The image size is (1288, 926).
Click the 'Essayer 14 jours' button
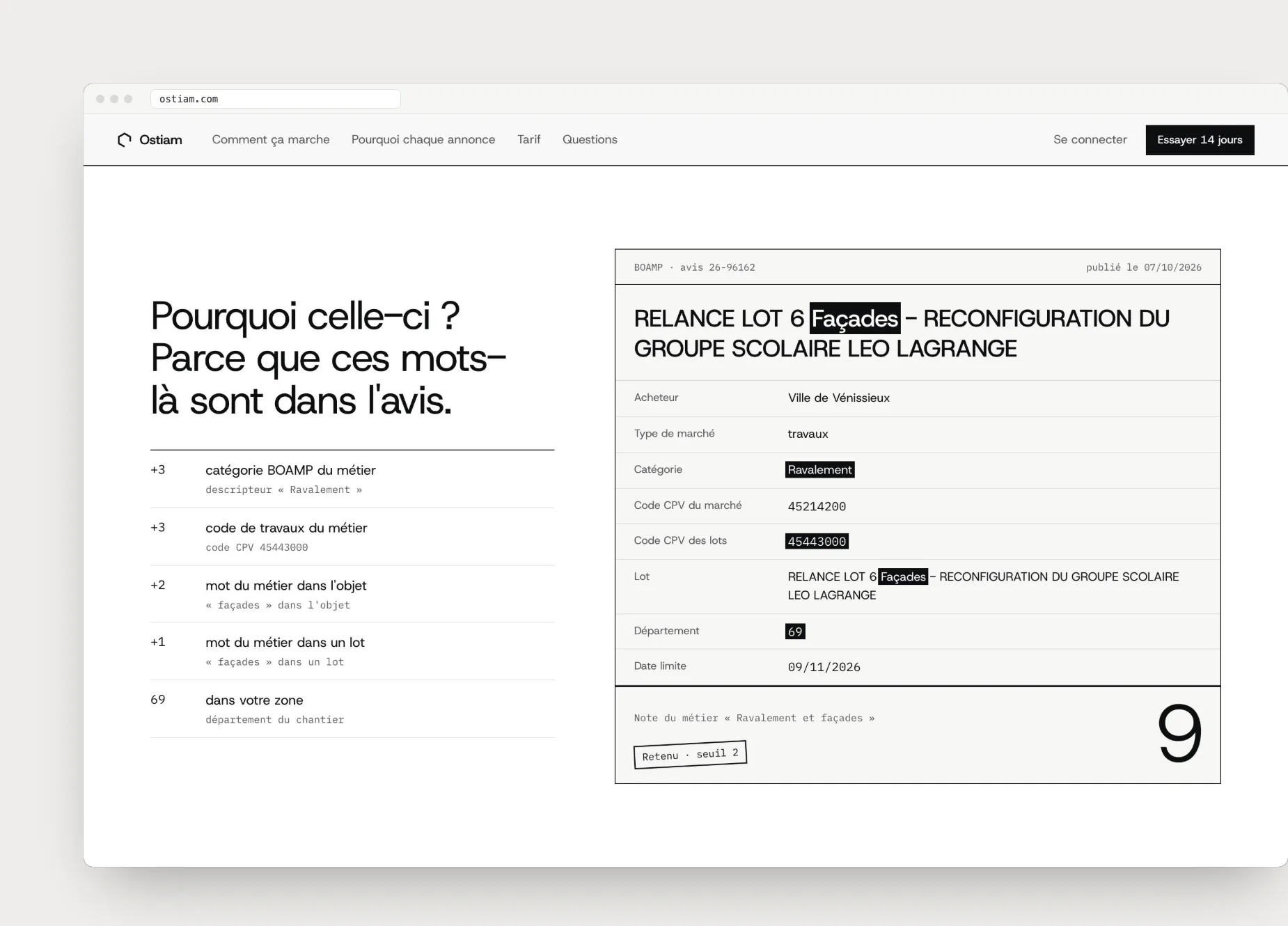(x=1200, y=140)
